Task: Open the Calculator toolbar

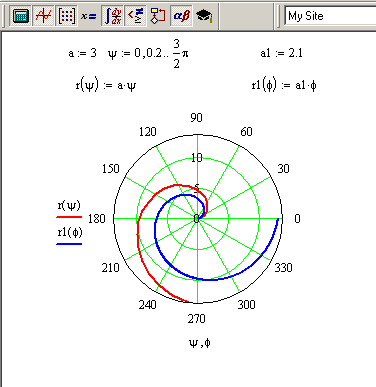Action: click(21, 16)
